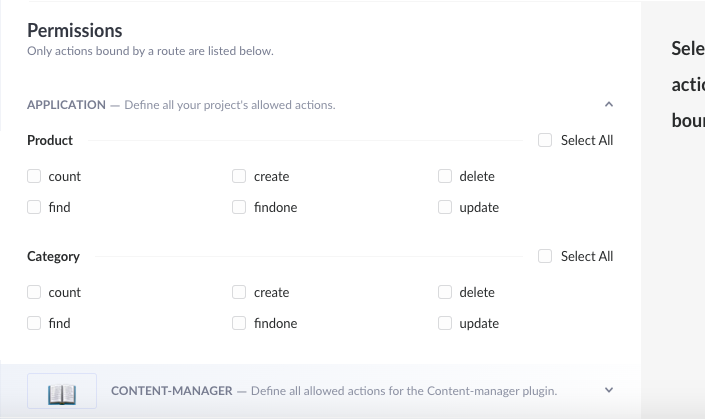Toggle Category find checkbox
Image resolution: width=705 pixels, height=419 pixels.
tap(34, 324)
